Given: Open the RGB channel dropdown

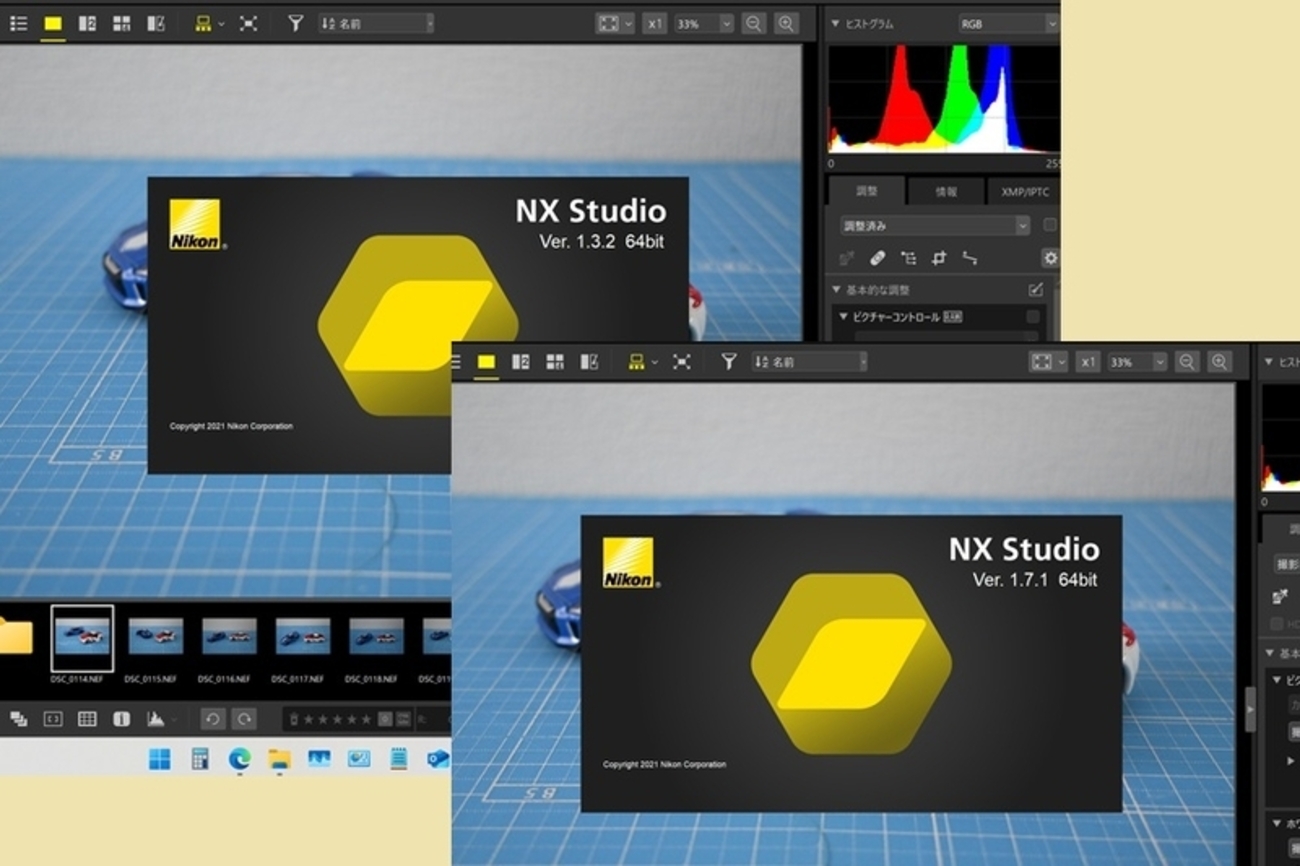Looking at the screenshot, I should click(1007, 23).
